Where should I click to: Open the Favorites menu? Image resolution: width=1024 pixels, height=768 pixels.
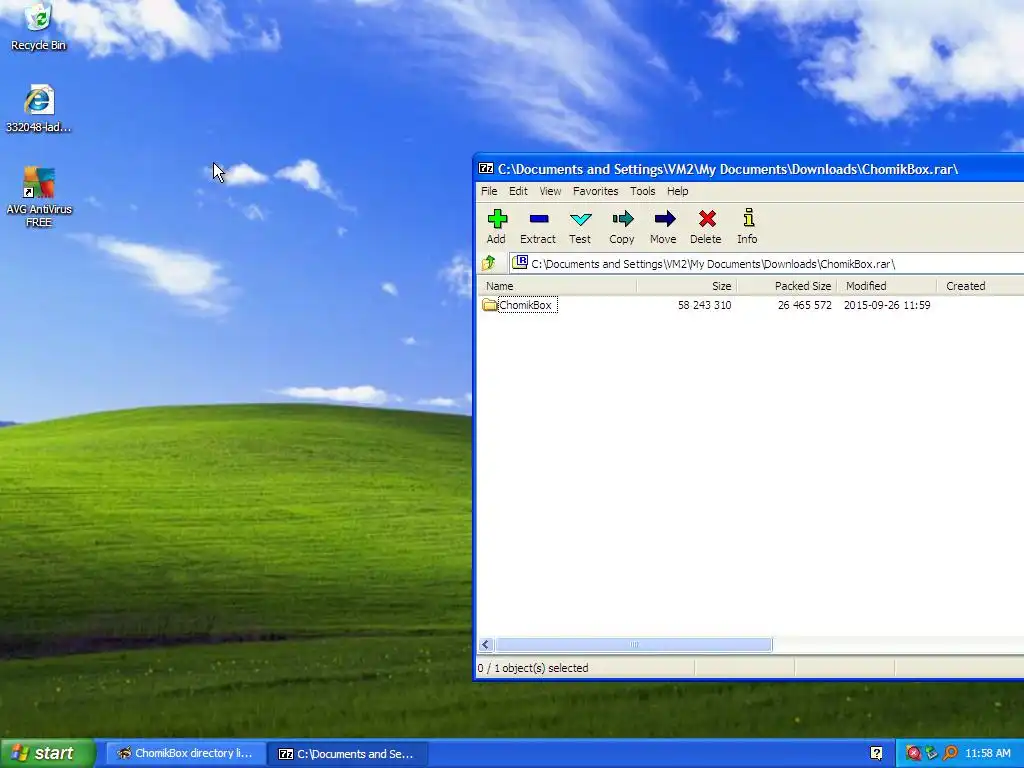596,191
